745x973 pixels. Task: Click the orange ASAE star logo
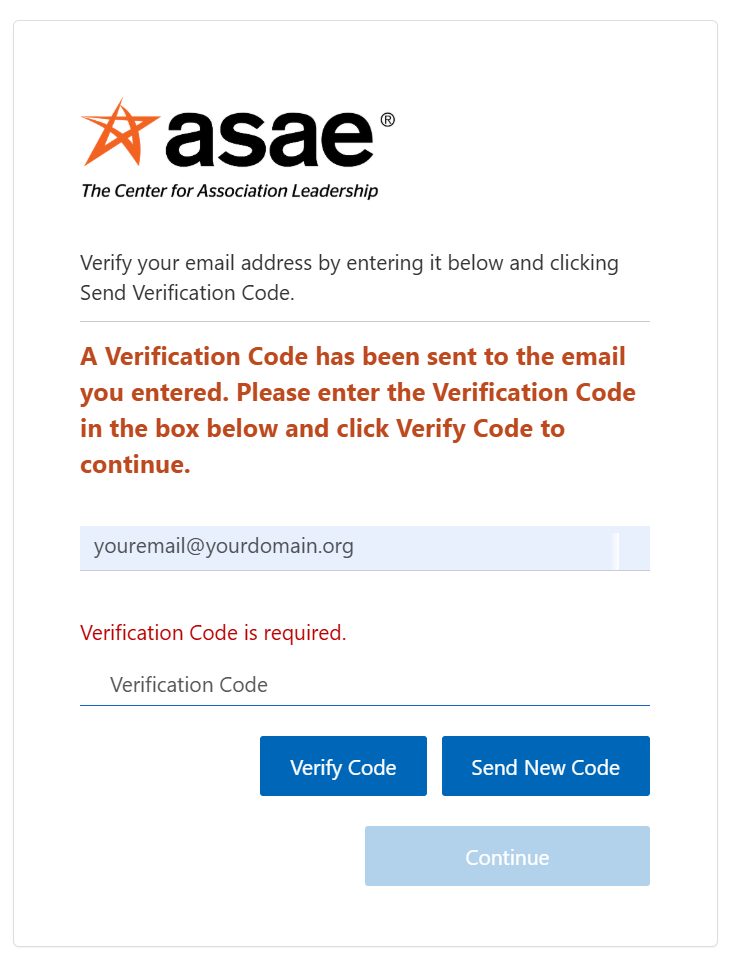click(x=118, y=134)
